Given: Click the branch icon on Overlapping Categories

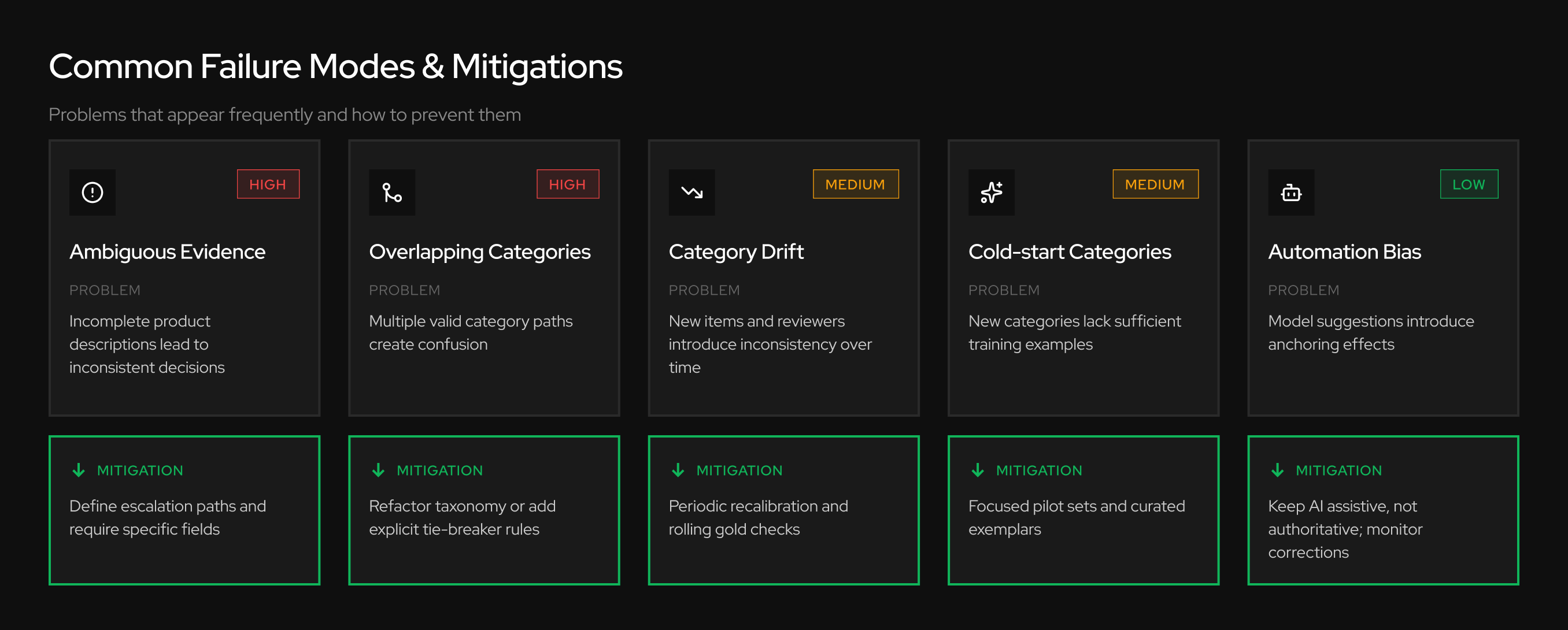Looking at the screenshot, I should [x=392, y=192].
